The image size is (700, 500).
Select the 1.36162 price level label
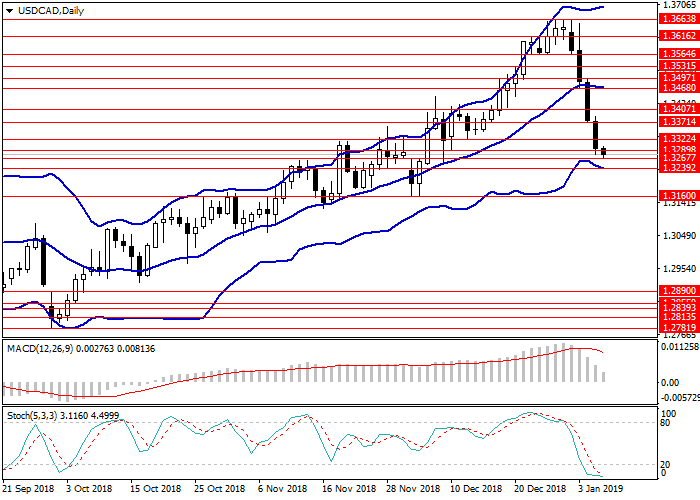[679, 36]
